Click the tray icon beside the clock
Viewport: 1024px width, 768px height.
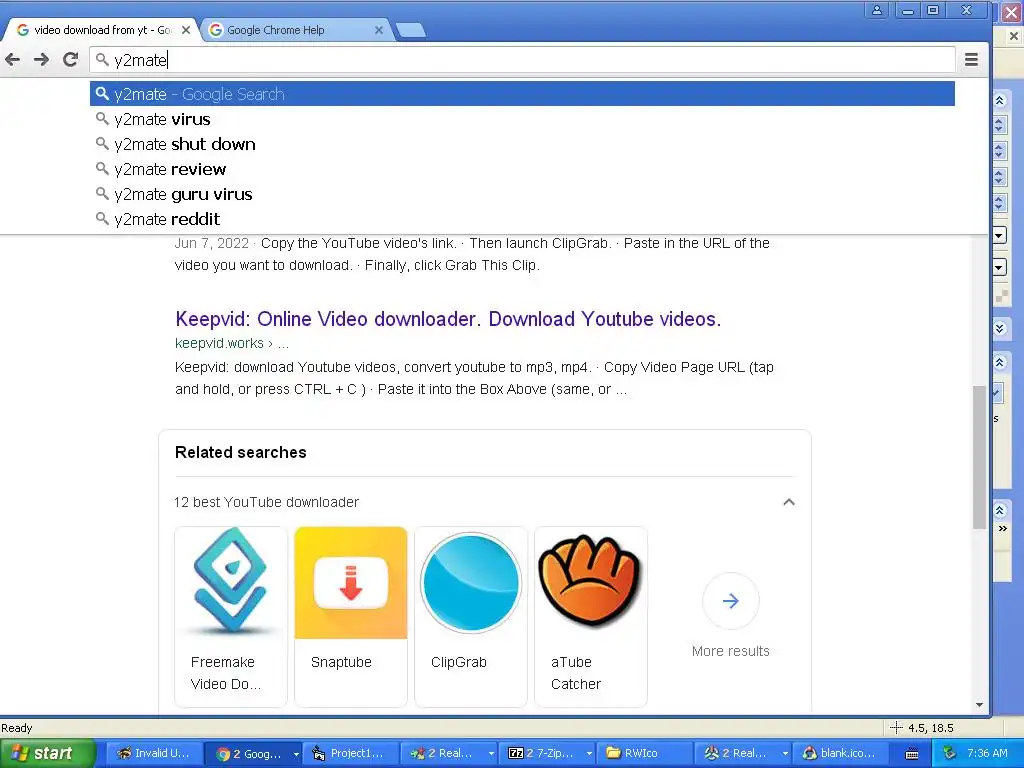click(950, 754)
